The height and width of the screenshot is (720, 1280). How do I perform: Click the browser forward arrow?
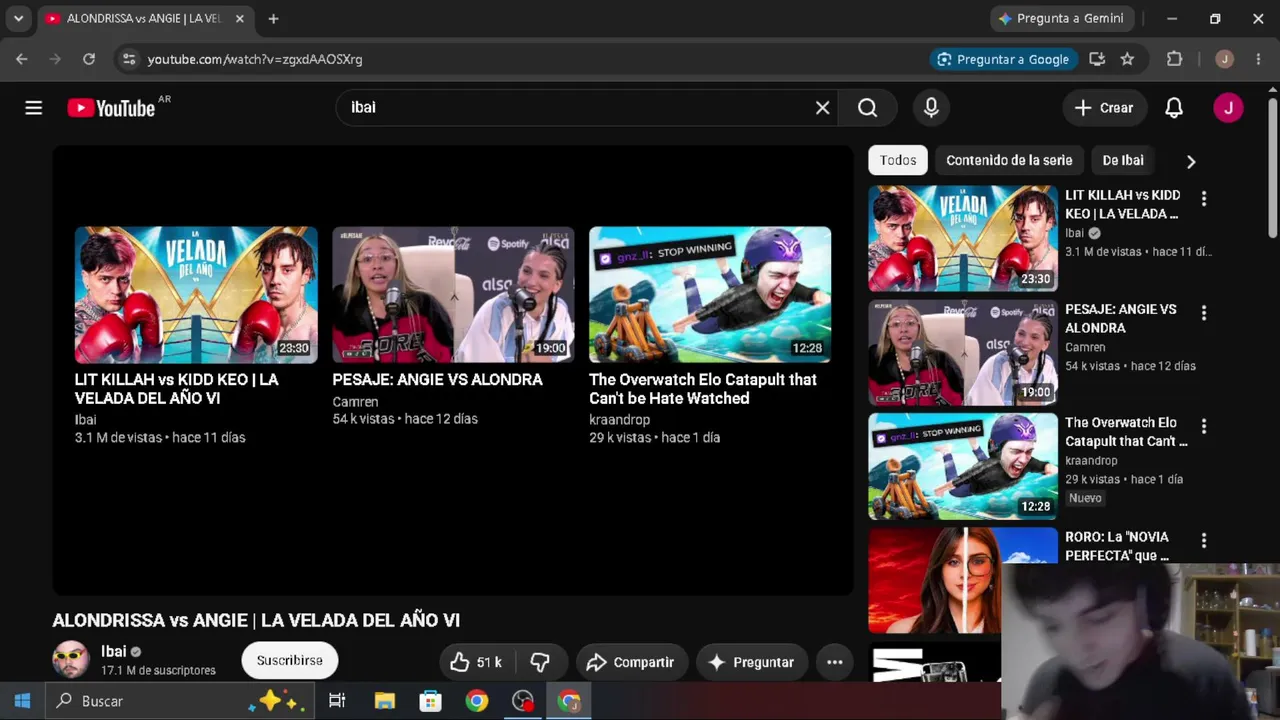(55, 59)
